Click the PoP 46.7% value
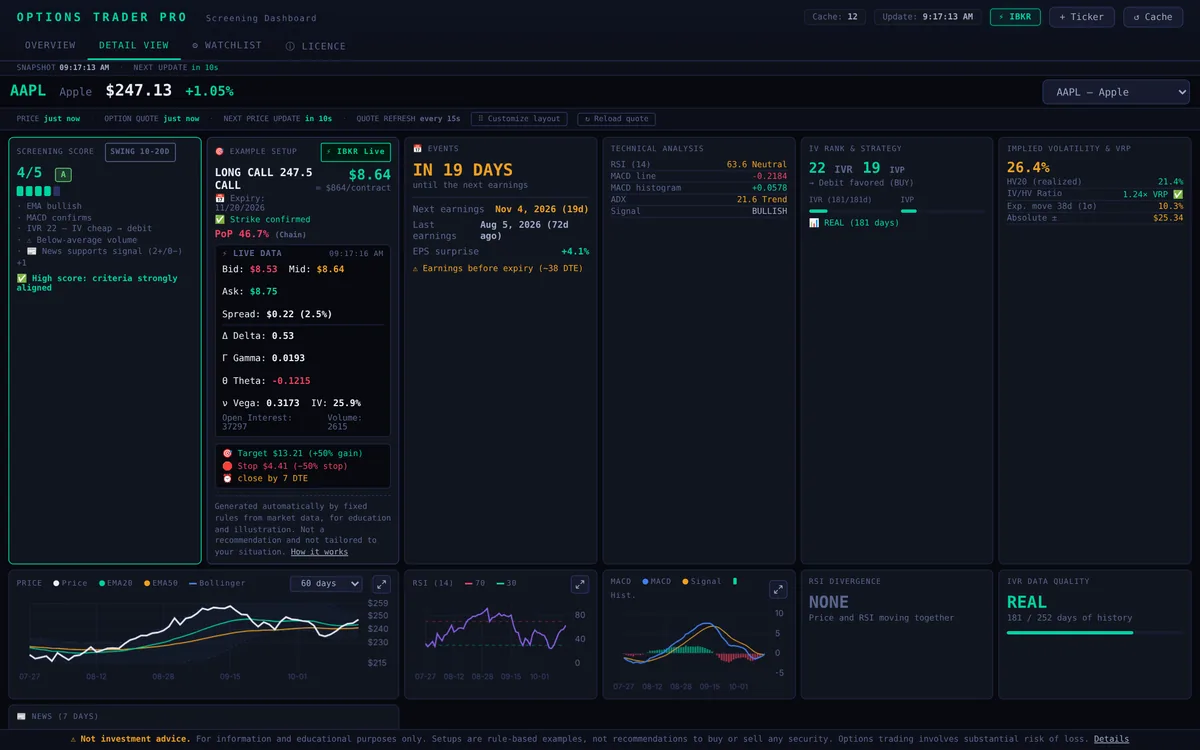1200x750 pixels. (x=243, y=234)
